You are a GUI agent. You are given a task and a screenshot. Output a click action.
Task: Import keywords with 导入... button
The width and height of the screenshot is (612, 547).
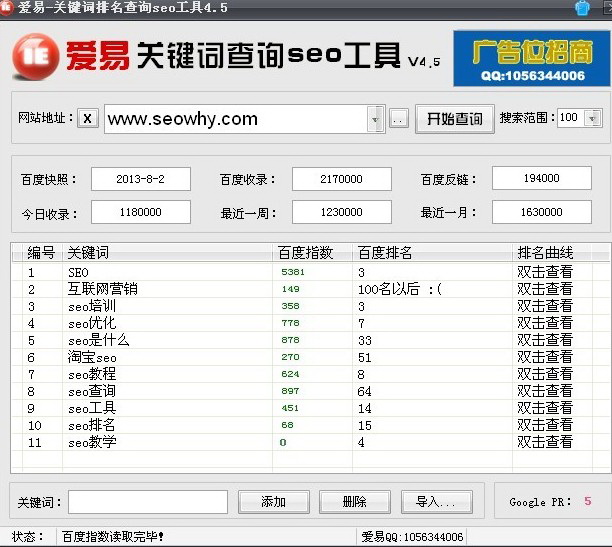click(x=436, y=502)
